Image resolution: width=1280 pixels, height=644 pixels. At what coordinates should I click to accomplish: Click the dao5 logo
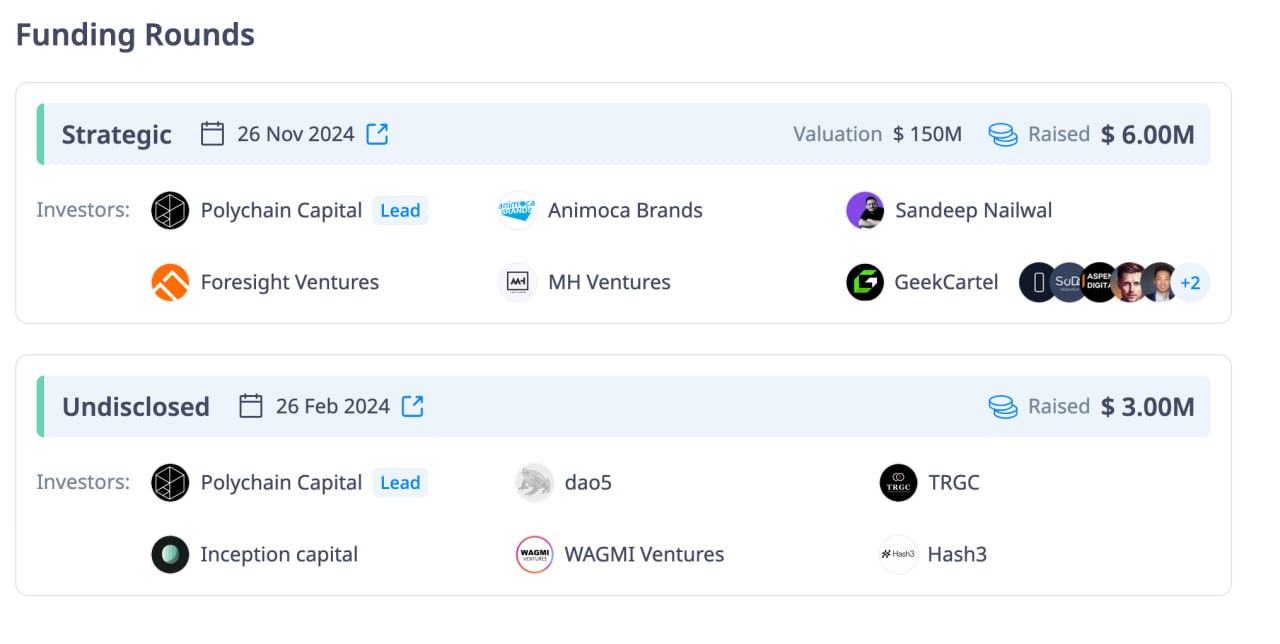[535, 483]
